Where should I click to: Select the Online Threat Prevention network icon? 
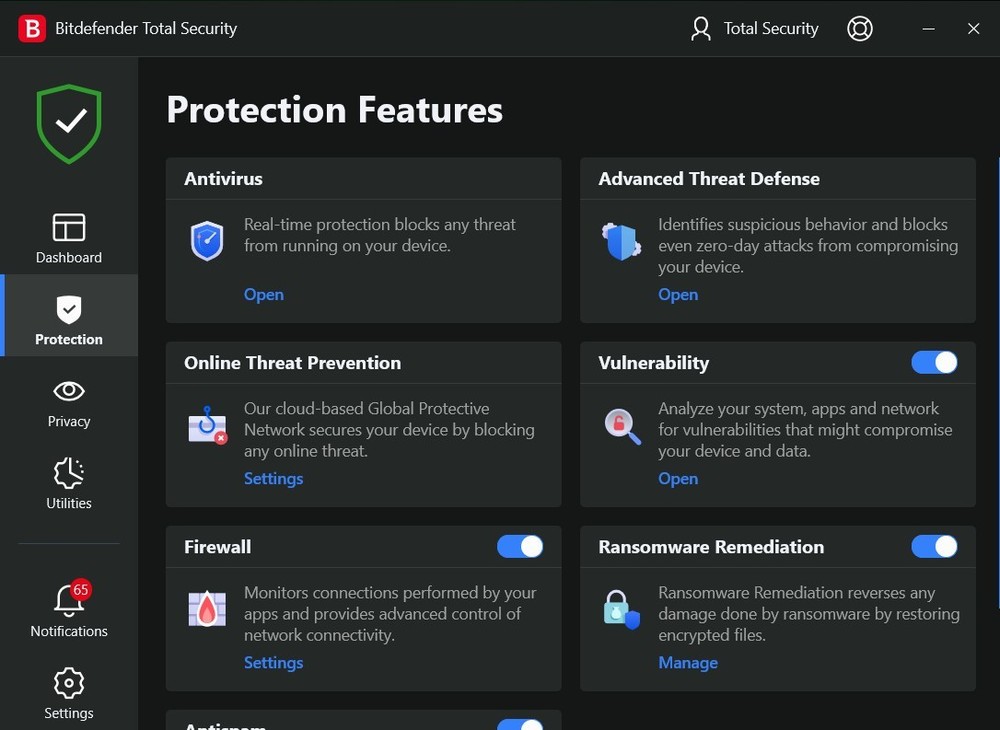point(207,424)
